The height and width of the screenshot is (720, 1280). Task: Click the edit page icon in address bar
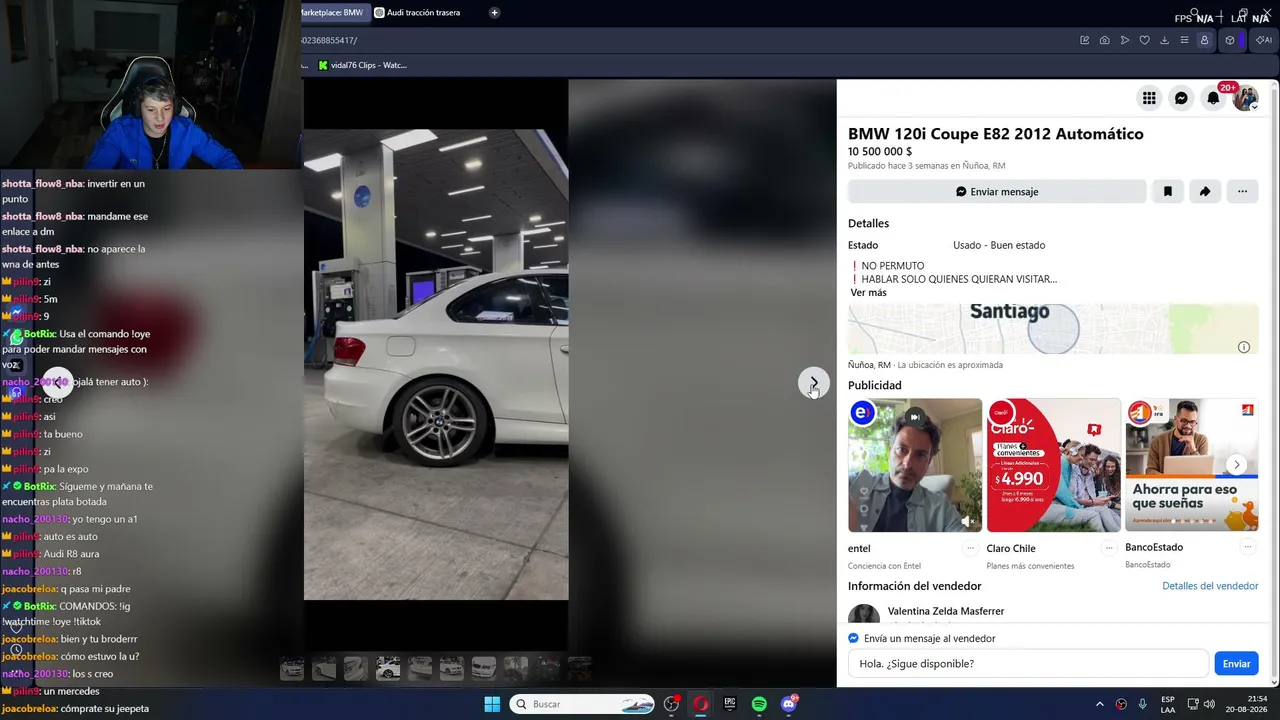(x=1084, y=40)
